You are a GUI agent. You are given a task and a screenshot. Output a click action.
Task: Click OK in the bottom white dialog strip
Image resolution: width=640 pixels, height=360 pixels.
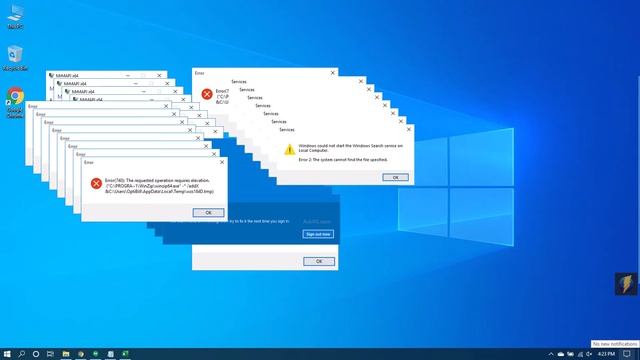pyautogui.click(x=319, y=261)
